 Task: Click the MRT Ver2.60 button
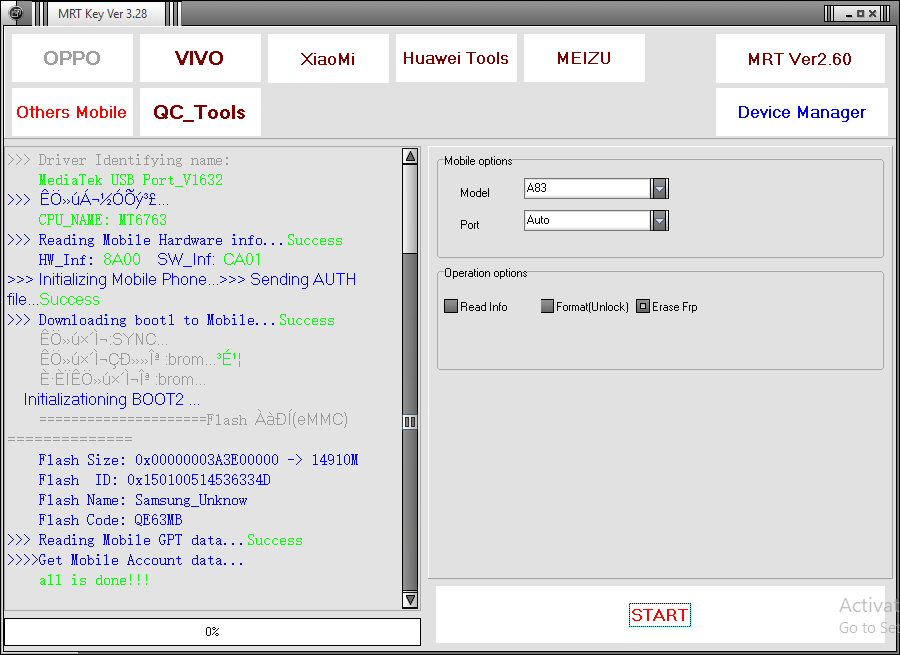800,59
